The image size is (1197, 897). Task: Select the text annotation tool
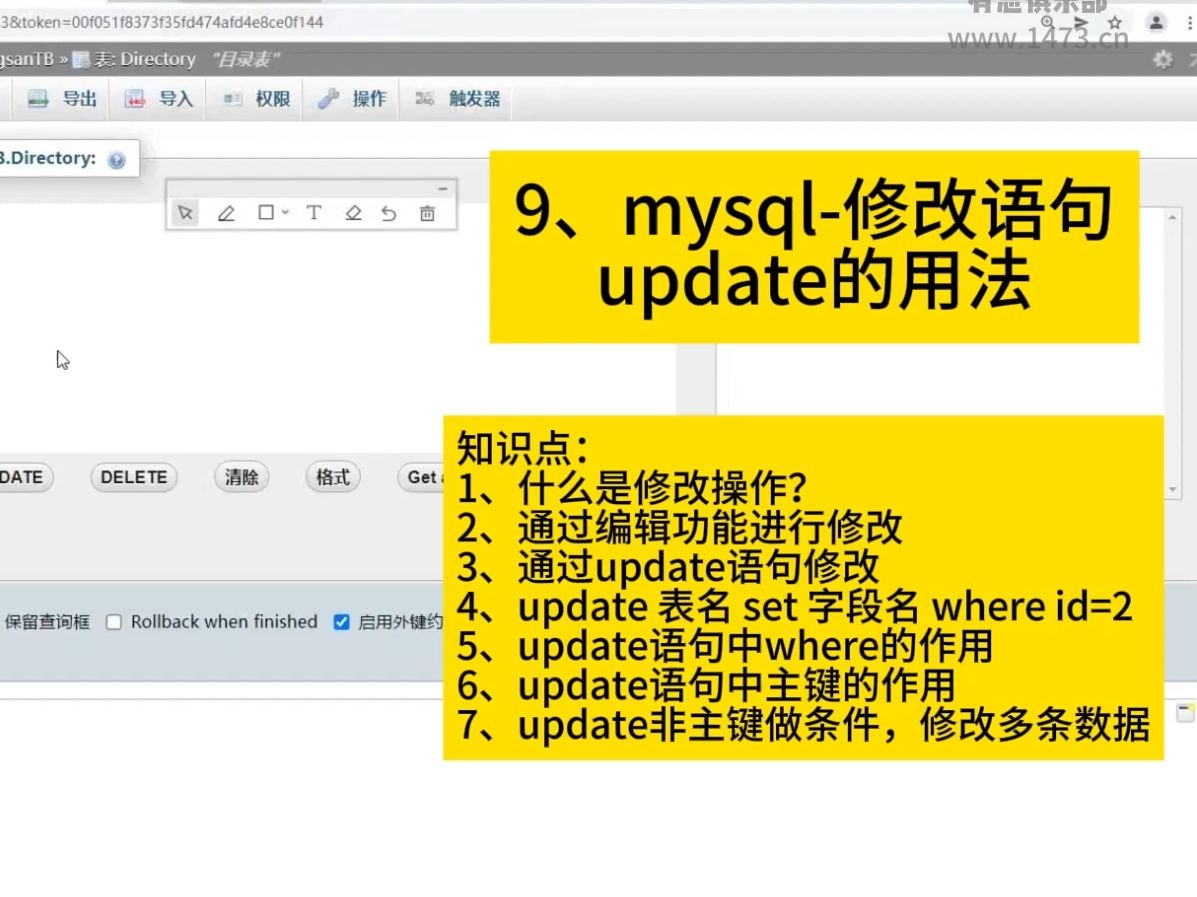pos(313,212)
